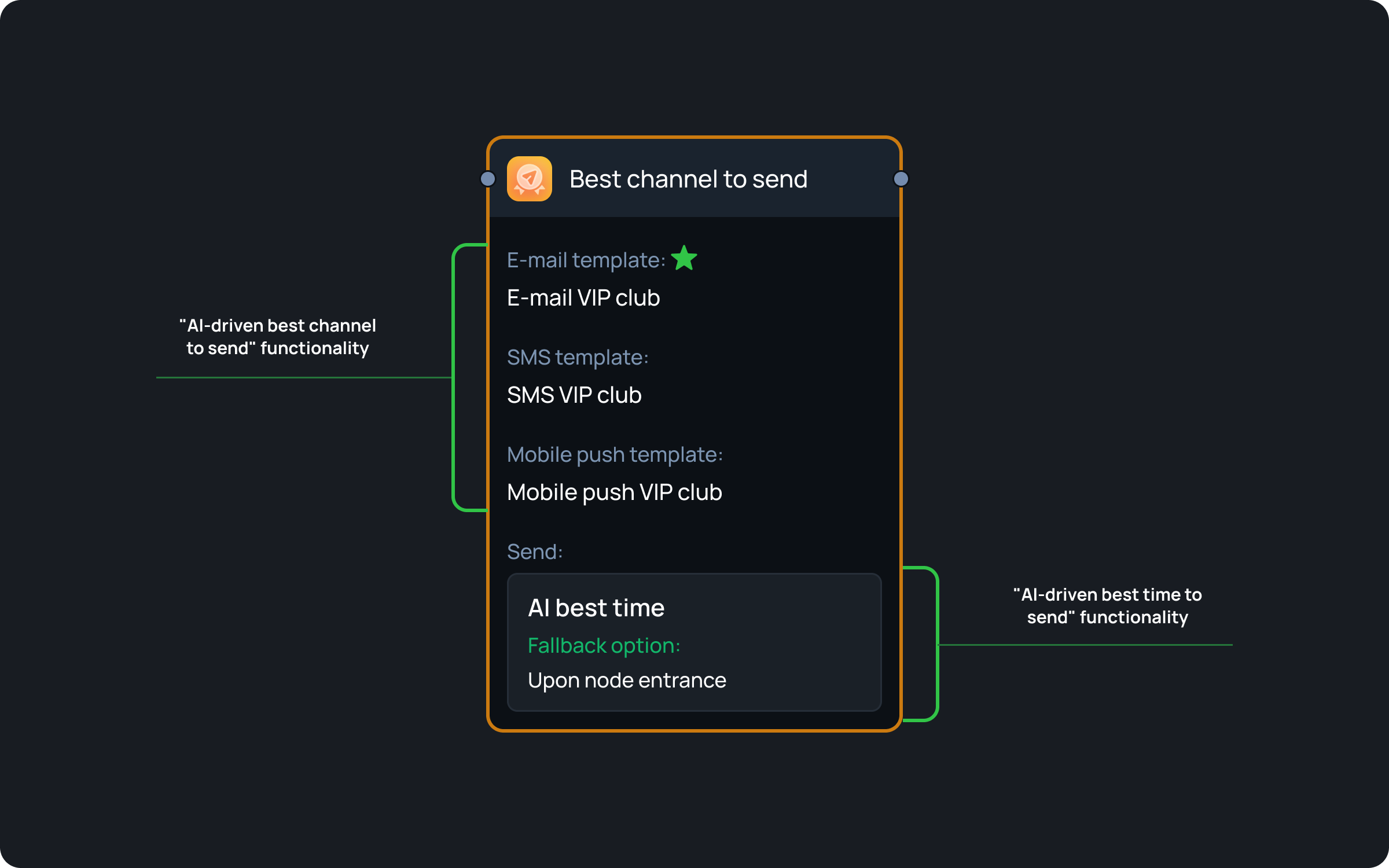Click the left input connector dot
Viewport: 1389px width, 868px height.
click(x=488, y=179)
